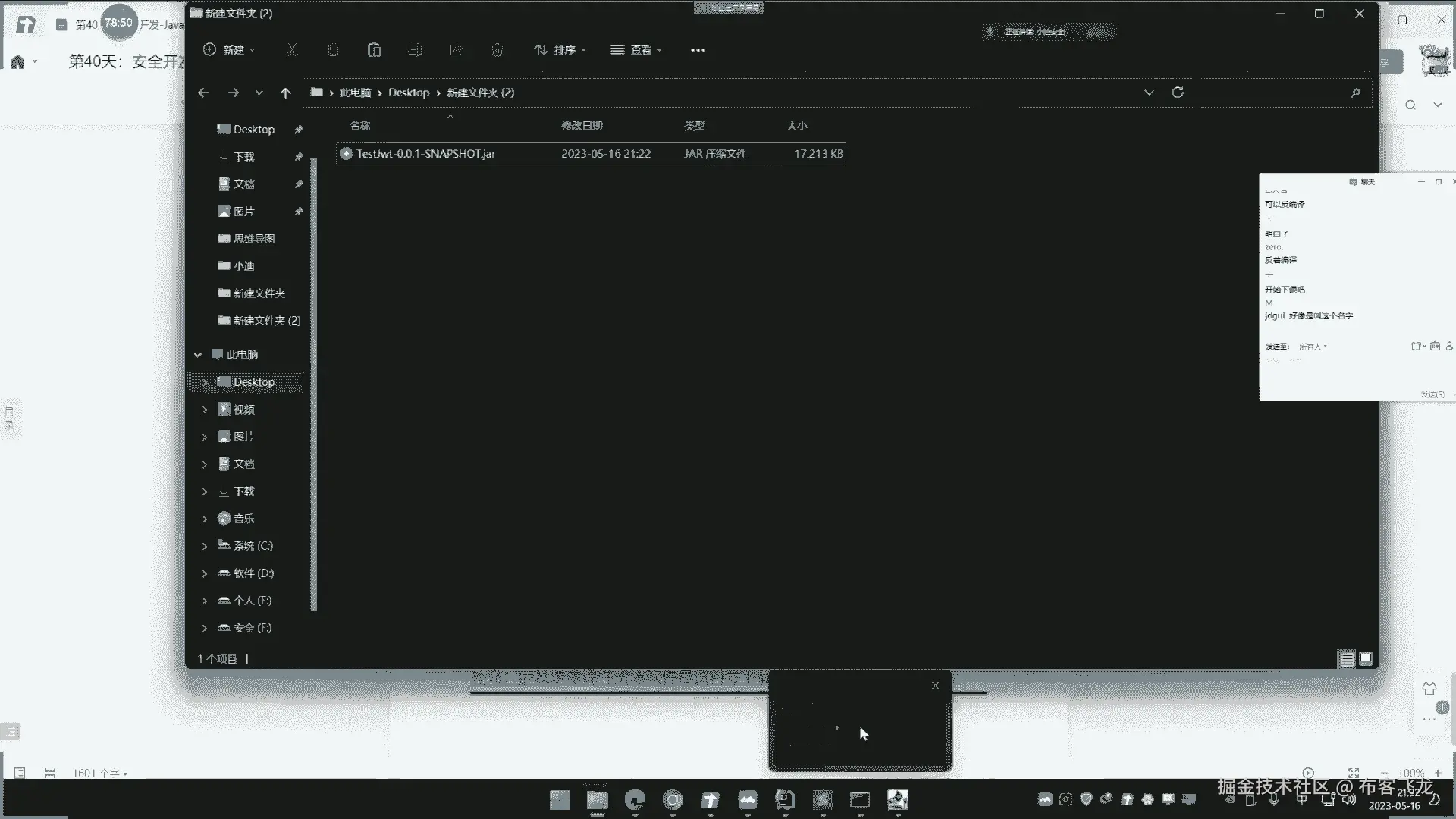Unpin Desktop from quick access
Viewport: 1456px width, 819px height.
tap(299, 130)
